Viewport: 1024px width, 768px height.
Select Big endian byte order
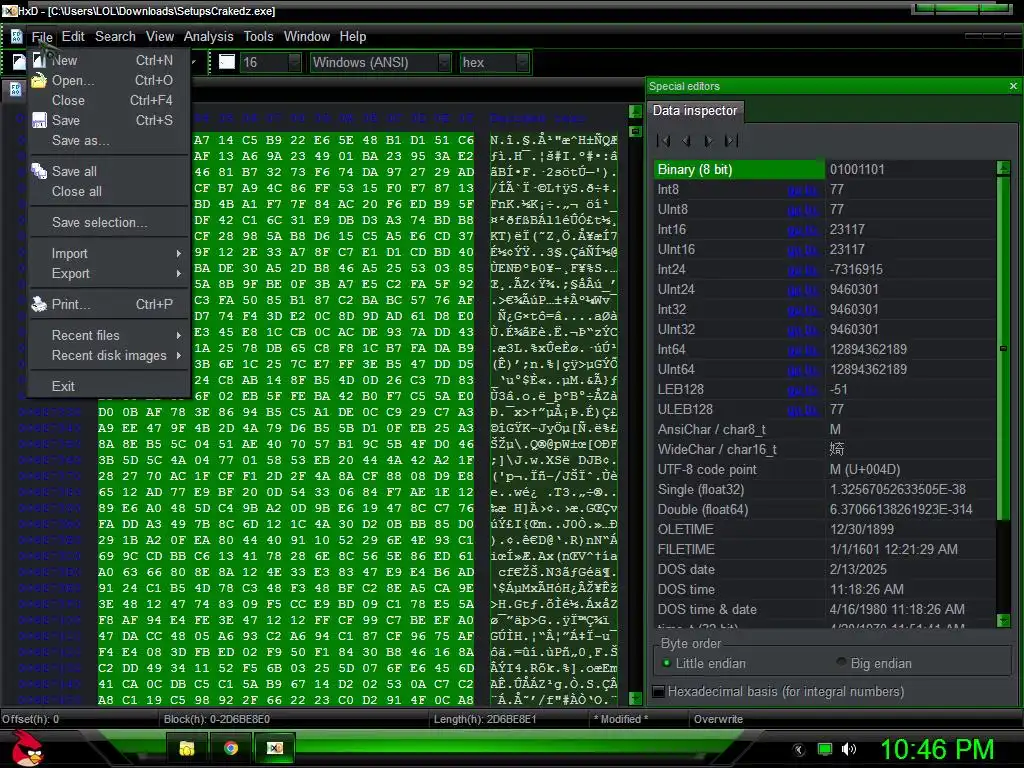pos(874,664)
